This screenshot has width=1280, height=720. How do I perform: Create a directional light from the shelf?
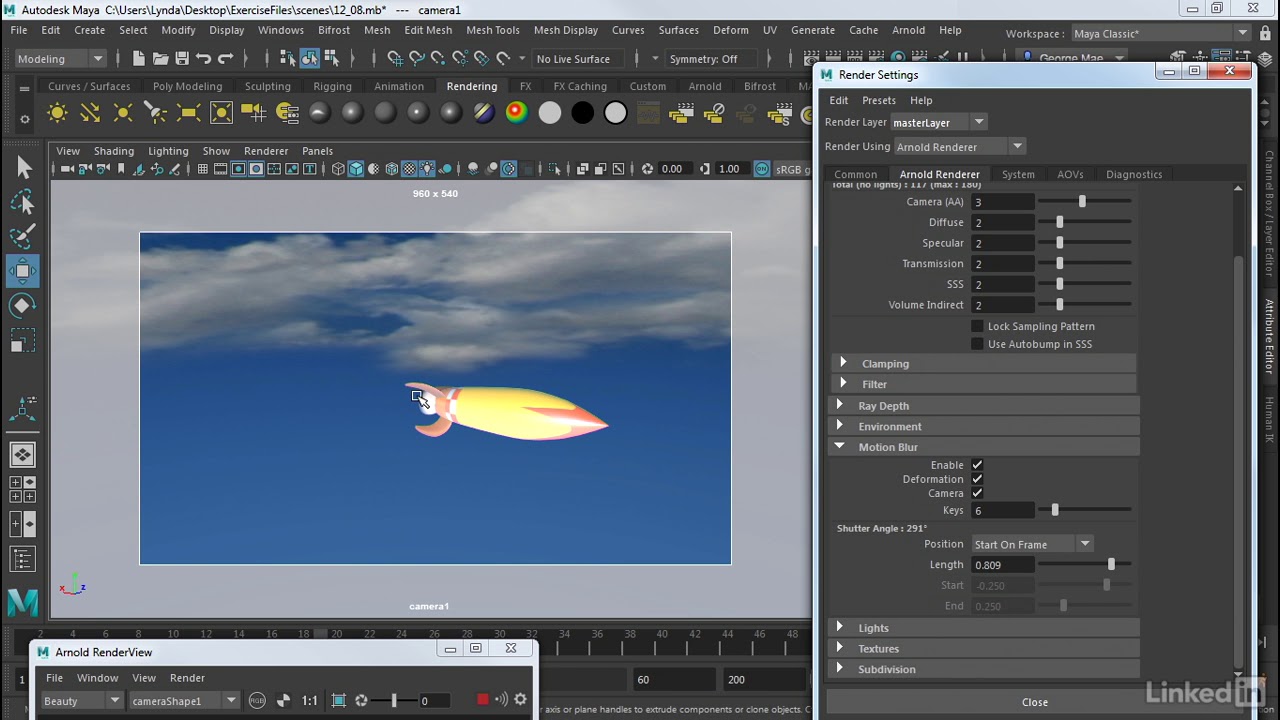pos(90,113)
